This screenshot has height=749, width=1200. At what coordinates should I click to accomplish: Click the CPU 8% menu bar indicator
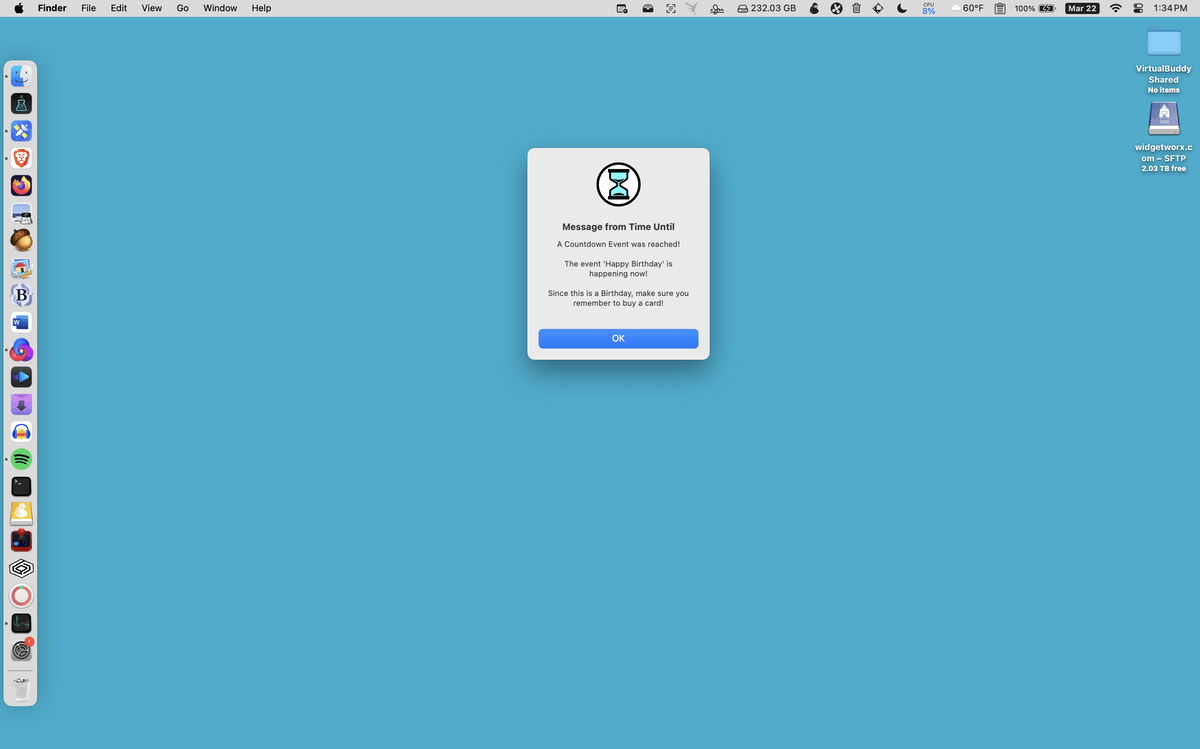coord(929,8)
